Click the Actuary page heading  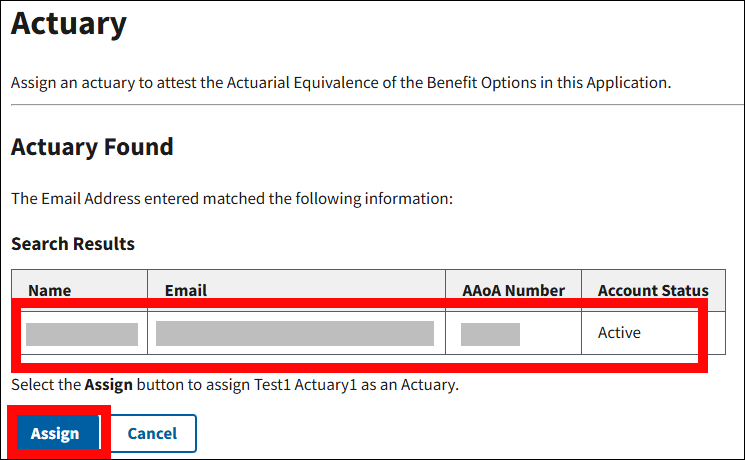click(x=69, y=22)
